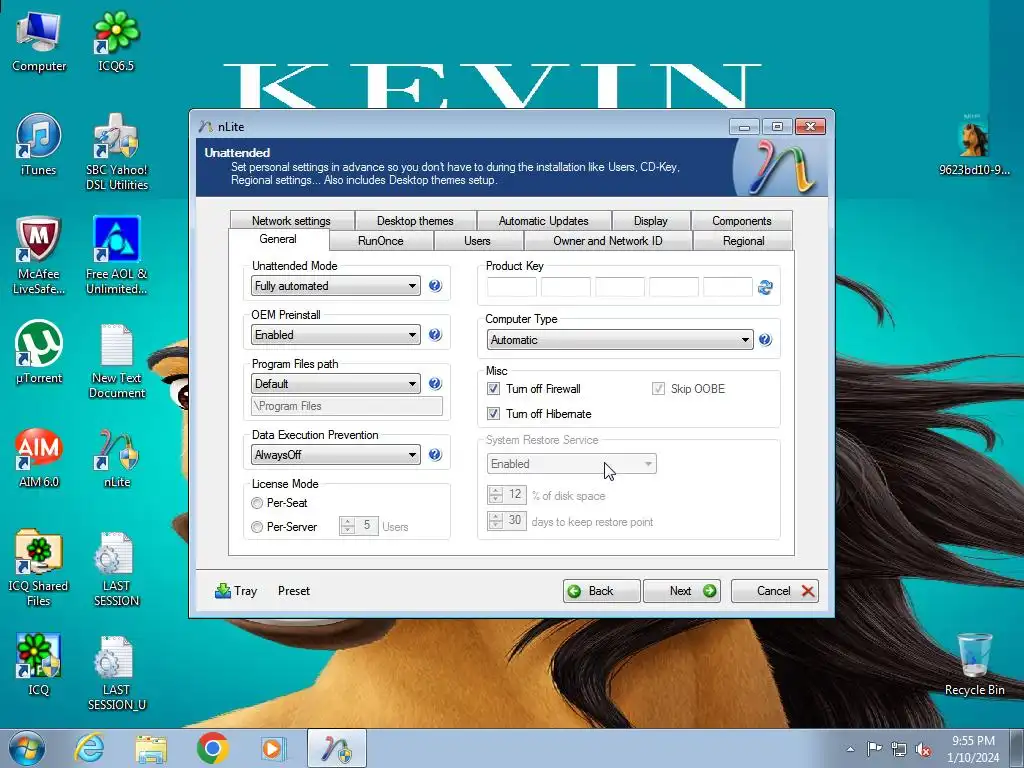Toggle Skip OOBE checkbox

tap(658, 389)
